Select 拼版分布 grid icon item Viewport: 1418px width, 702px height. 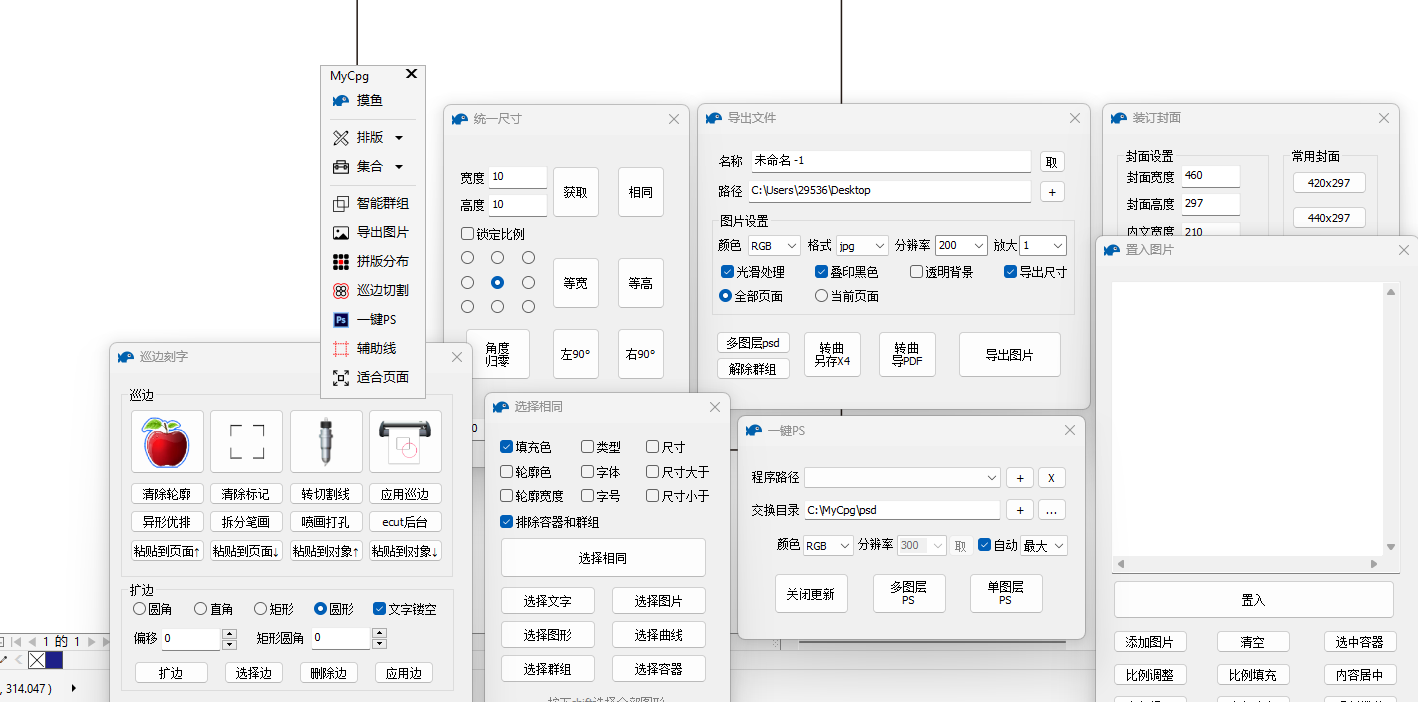pyautogui.click(x=370, y=262)
